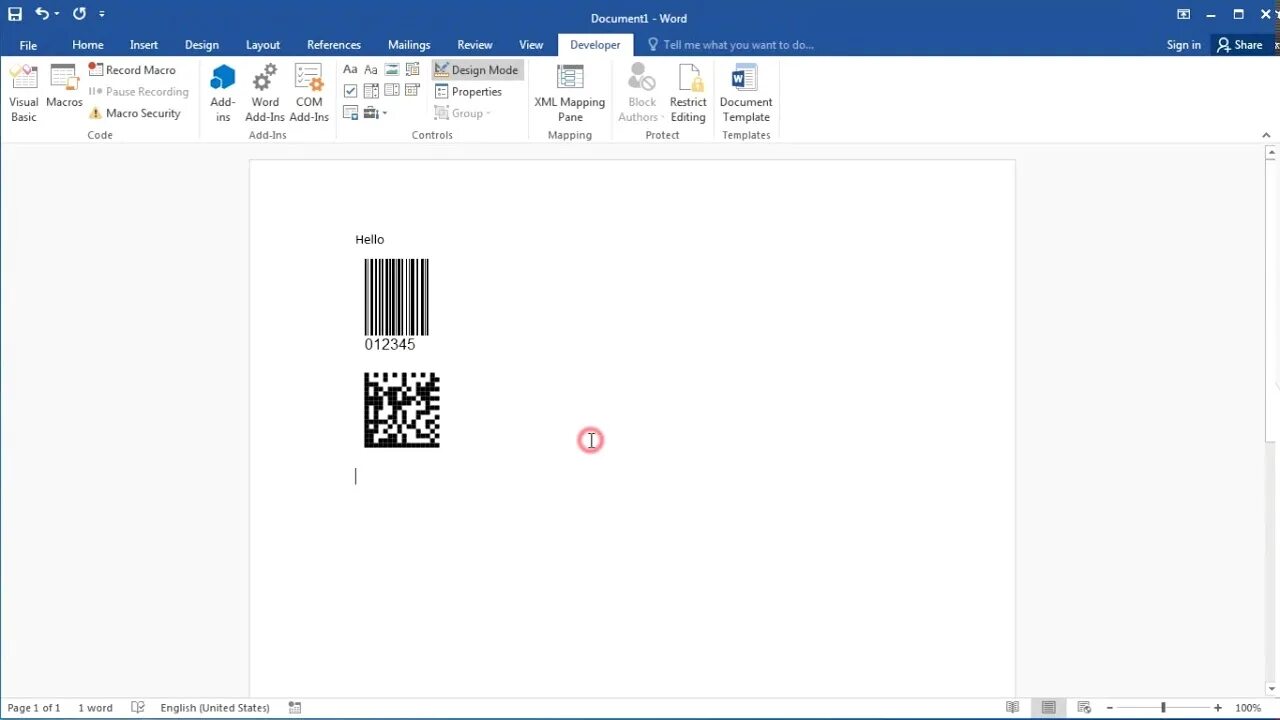Switch to the Mailings tab
This screenshot has height=720, width=1280.
[409, 45]
